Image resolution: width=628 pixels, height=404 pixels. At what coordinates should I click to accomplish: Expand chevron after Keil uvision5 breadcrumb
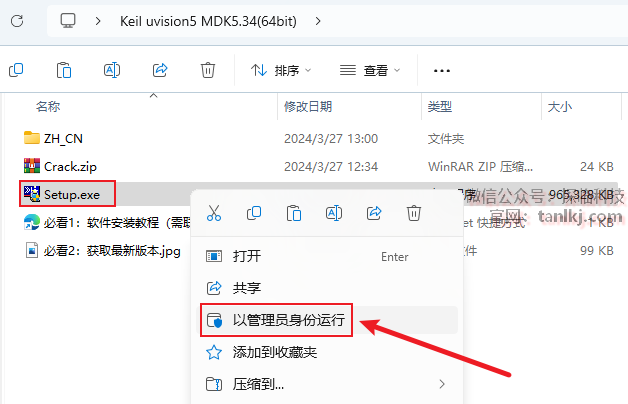pyautogui.click(x=318, y=21)
